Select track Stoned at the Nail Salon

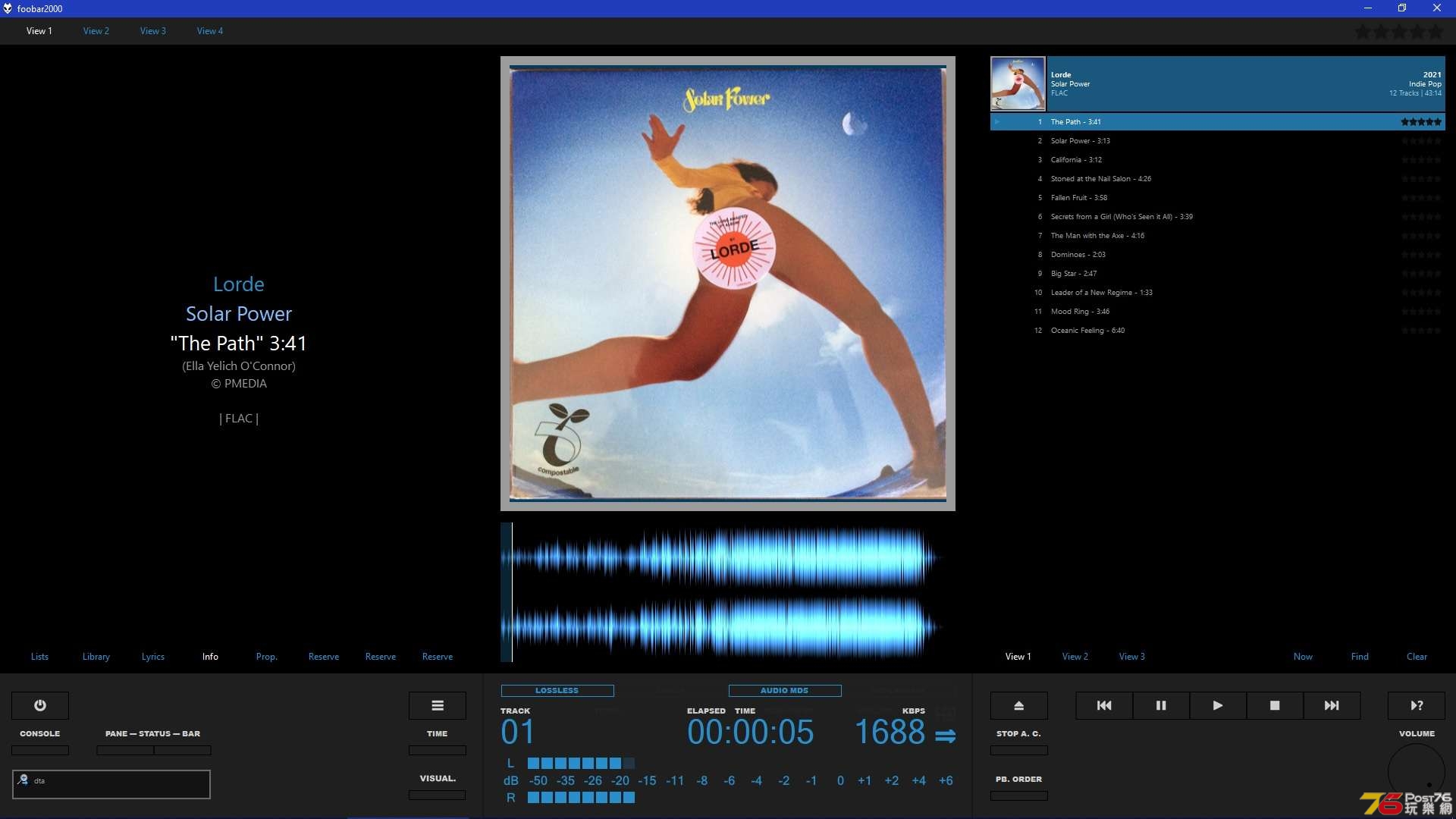[x=1218, y=179]
